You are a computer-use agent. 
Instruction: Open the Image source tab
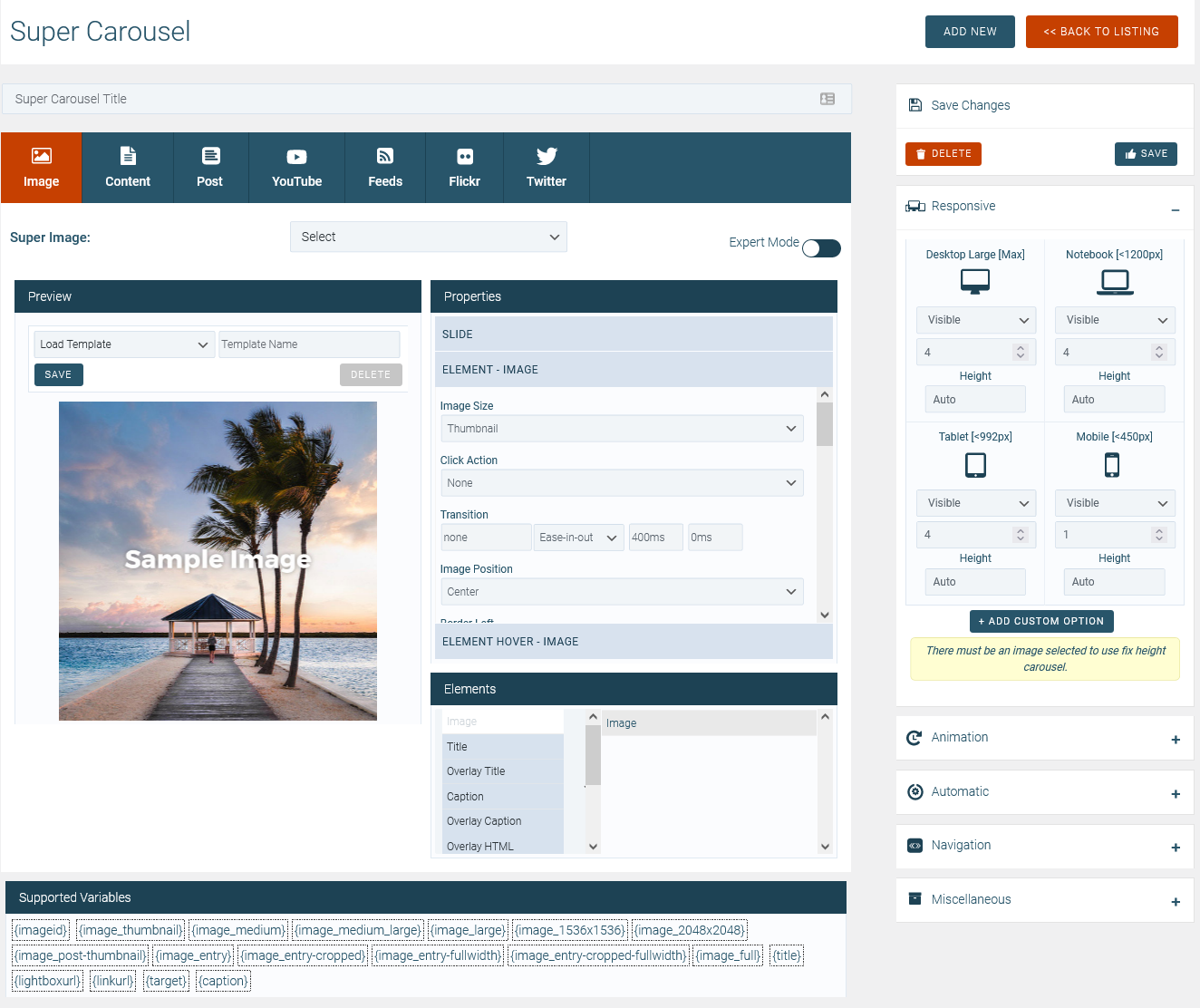point(41,168)
